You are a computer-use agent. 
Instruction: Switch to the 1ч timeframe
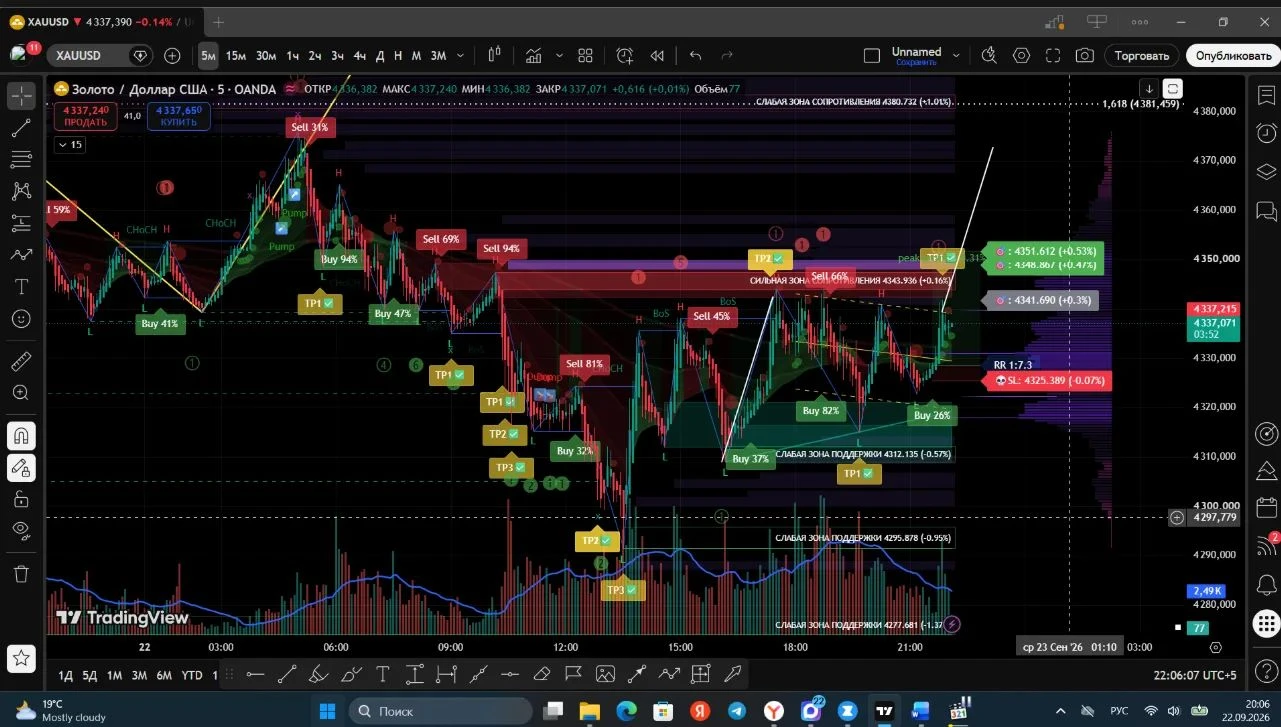[293, 56]
